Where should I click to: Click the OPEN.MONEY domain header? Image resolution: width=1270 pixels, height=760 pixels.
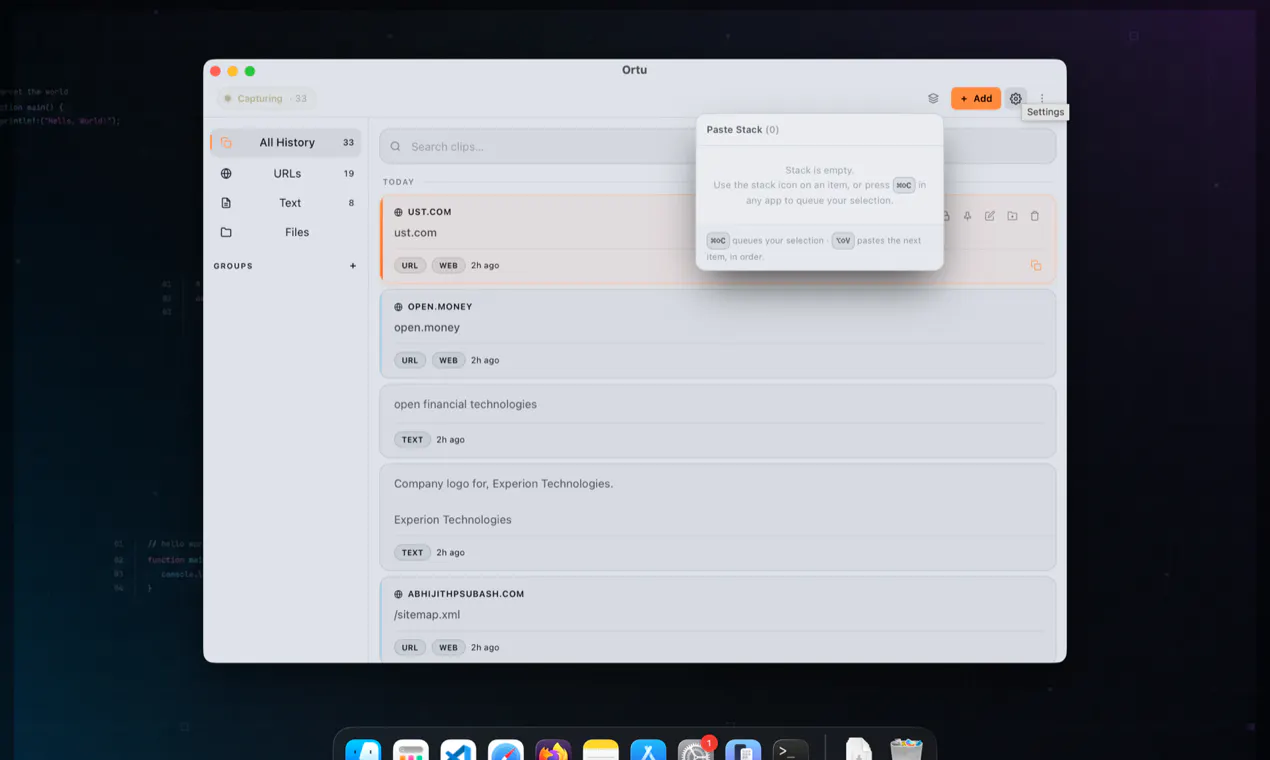click(440, 307)
